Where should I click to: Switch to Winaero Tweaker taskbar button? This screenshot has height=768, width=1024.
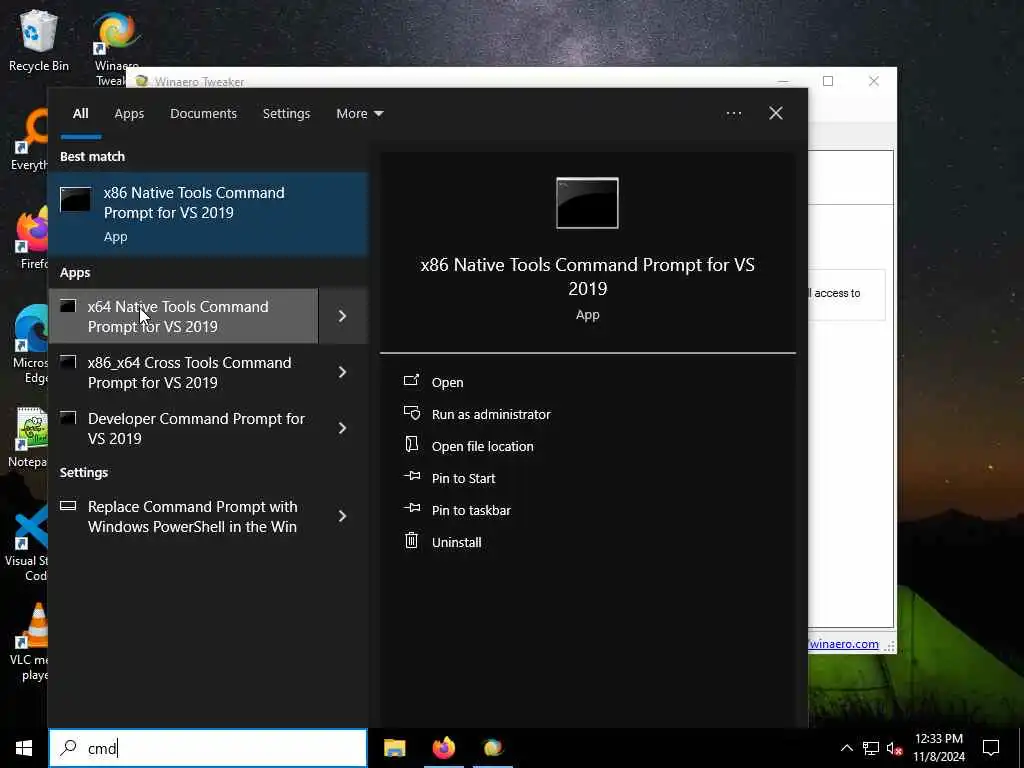[x=493, y=748]
